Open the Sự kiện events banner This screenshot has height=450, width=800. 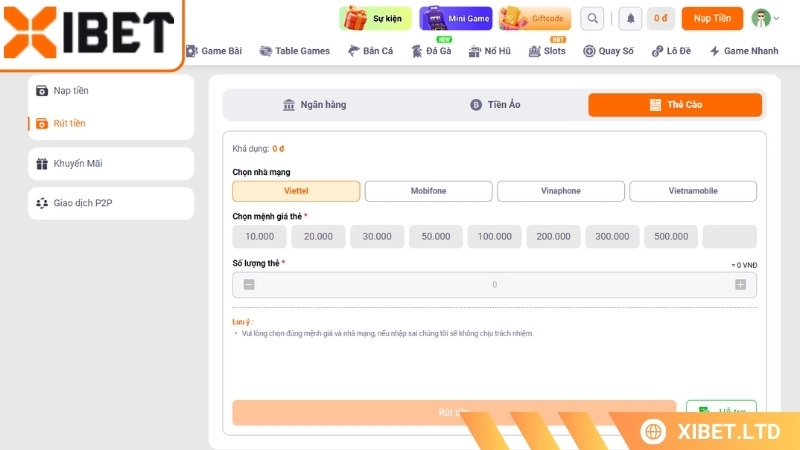[x=376, y=18]
